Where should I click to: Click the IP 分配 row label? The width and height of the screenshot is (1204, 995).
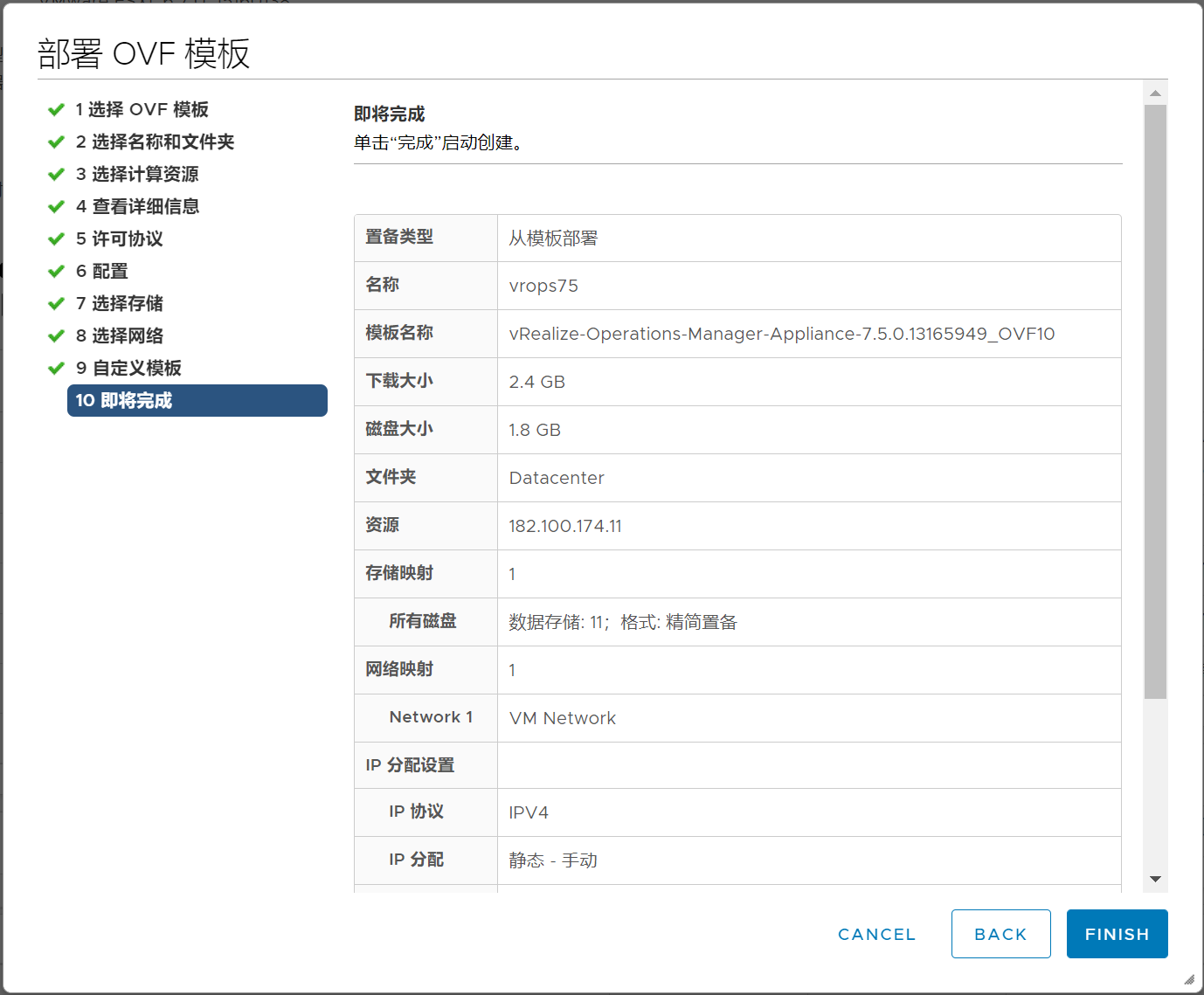[x=416, y=860]
